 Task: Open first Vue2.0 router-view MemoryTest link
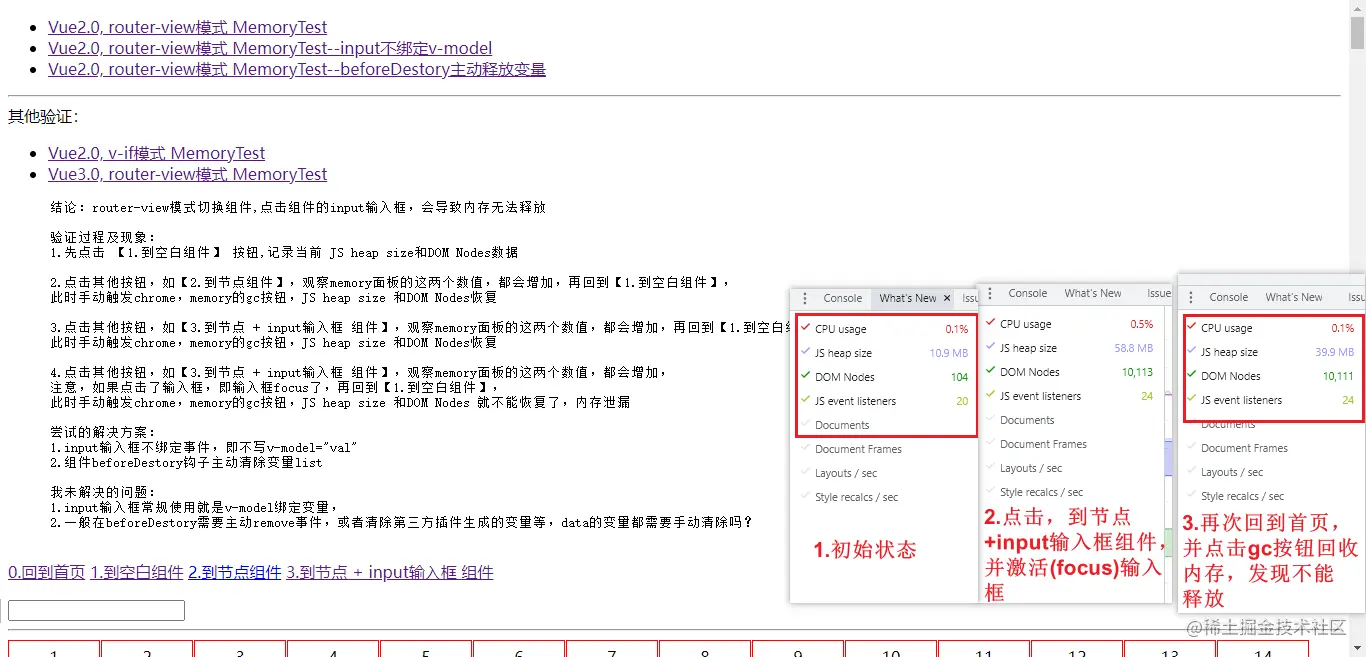click(188, 27)
